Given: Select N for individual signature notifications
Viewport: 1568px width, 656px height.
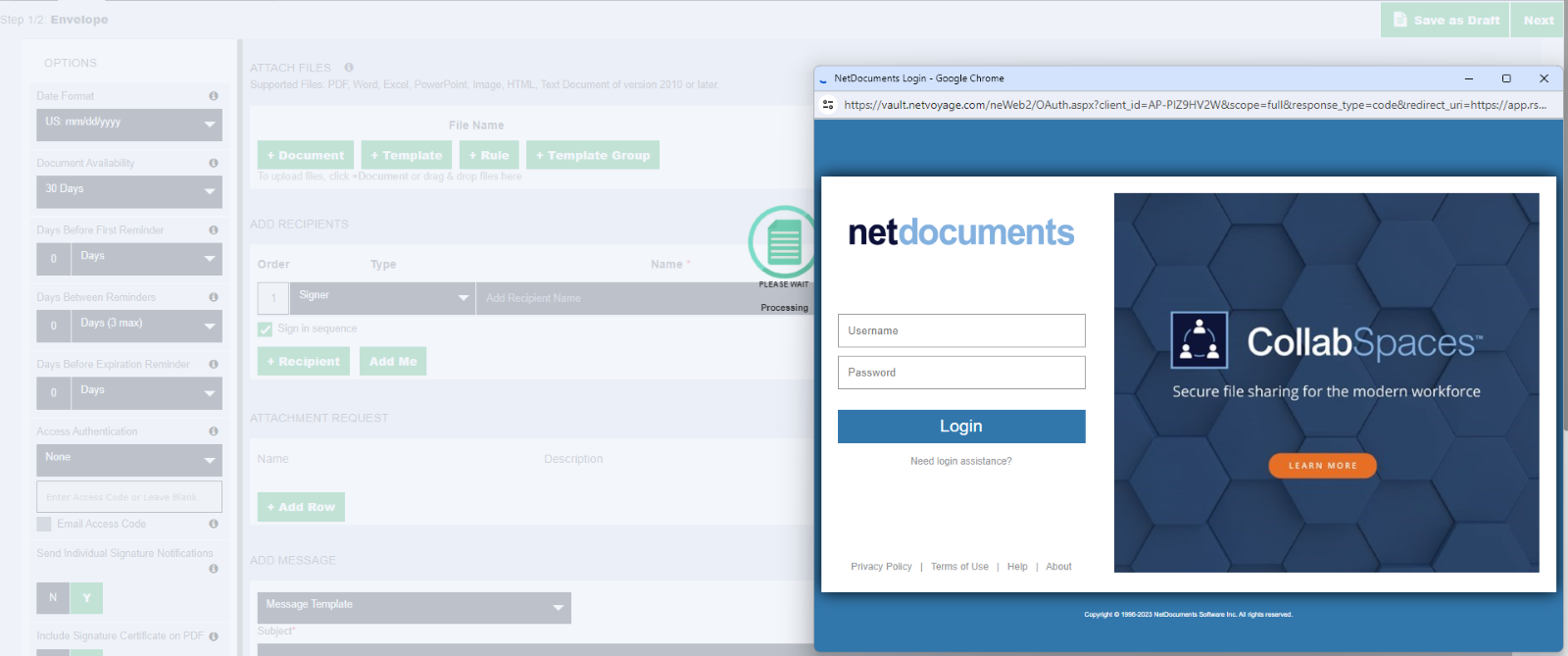Looking at the screenshot, I should [53, 598].
